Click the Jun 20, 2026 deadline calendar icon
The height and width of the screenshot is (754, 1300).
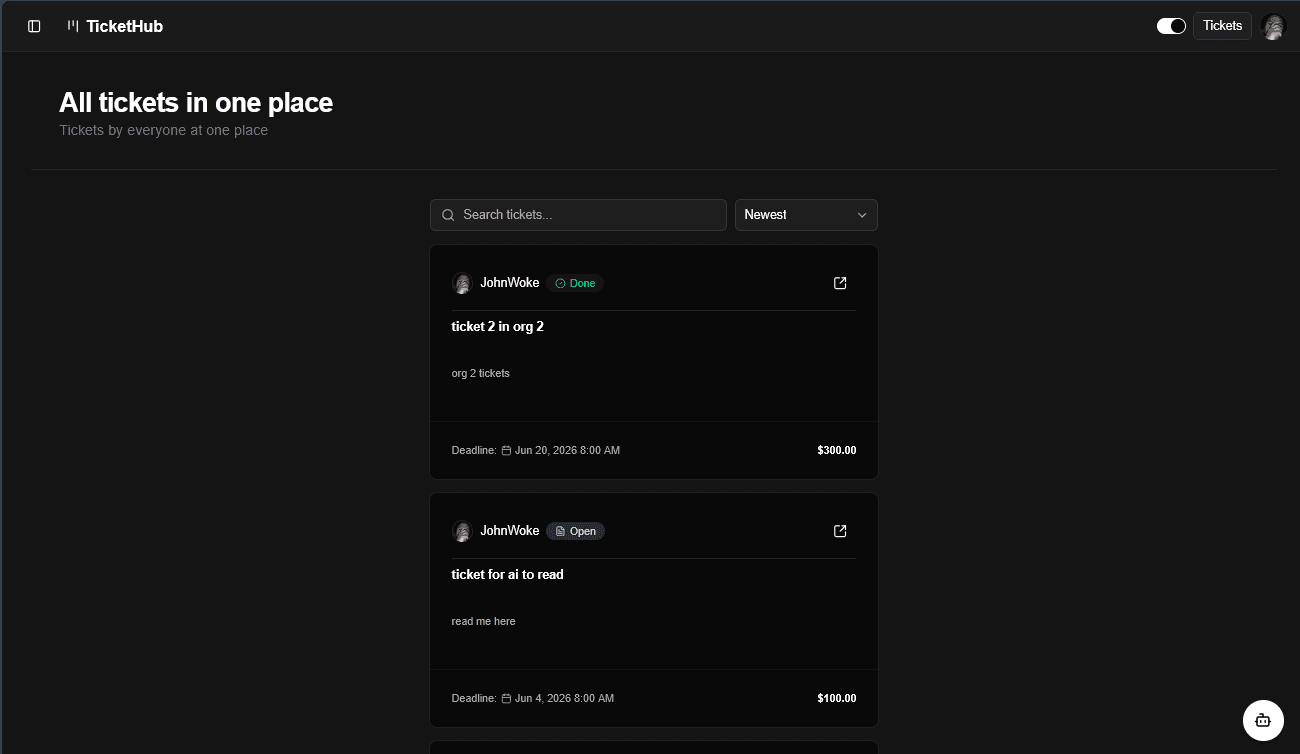point(506,450)
